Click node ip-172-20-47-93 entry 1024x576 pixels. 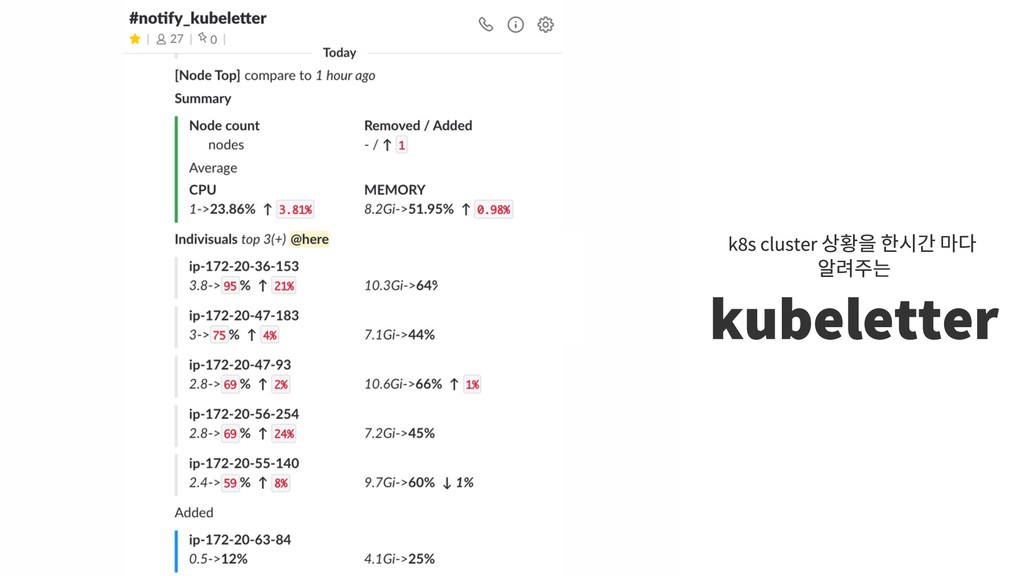click(x=240, y=364)
